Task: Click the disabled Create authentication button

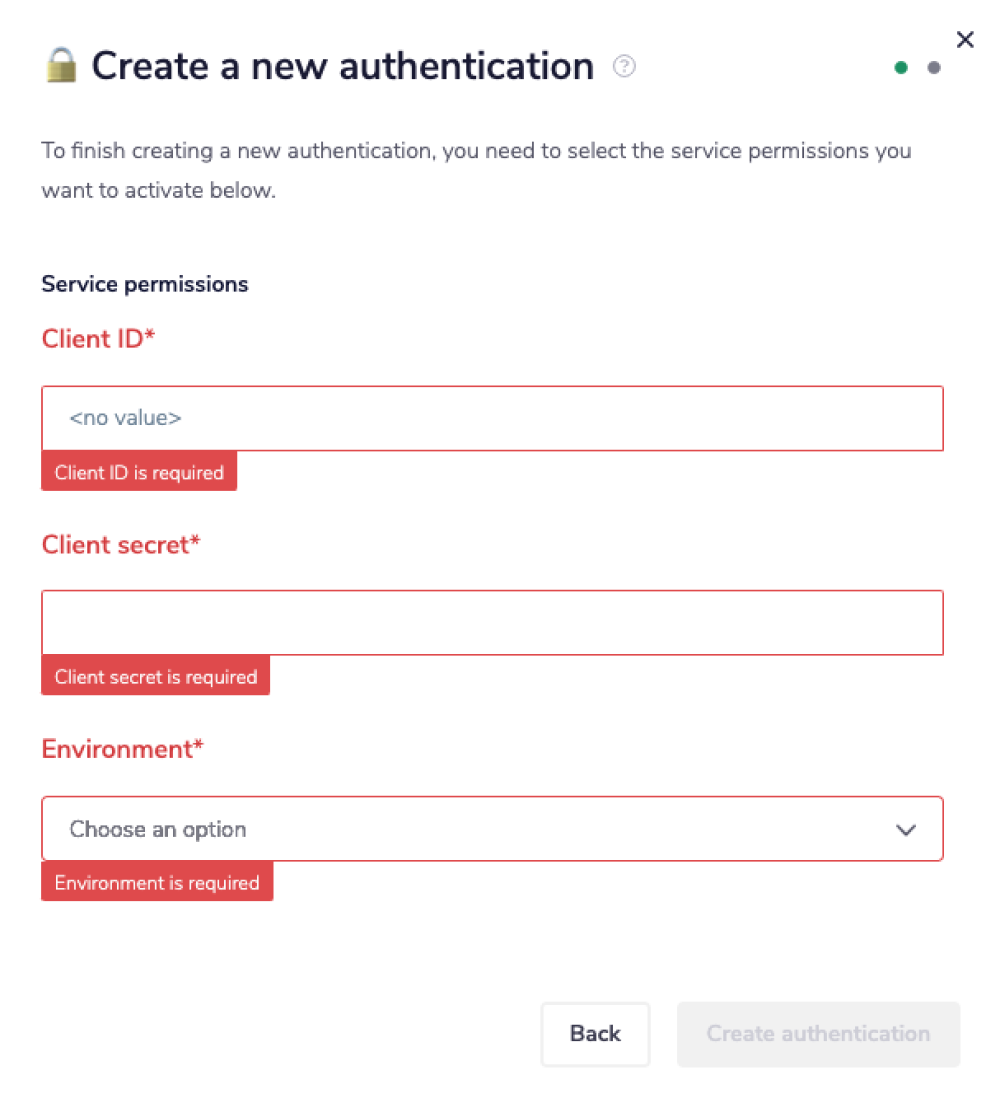Action: 818,1034
